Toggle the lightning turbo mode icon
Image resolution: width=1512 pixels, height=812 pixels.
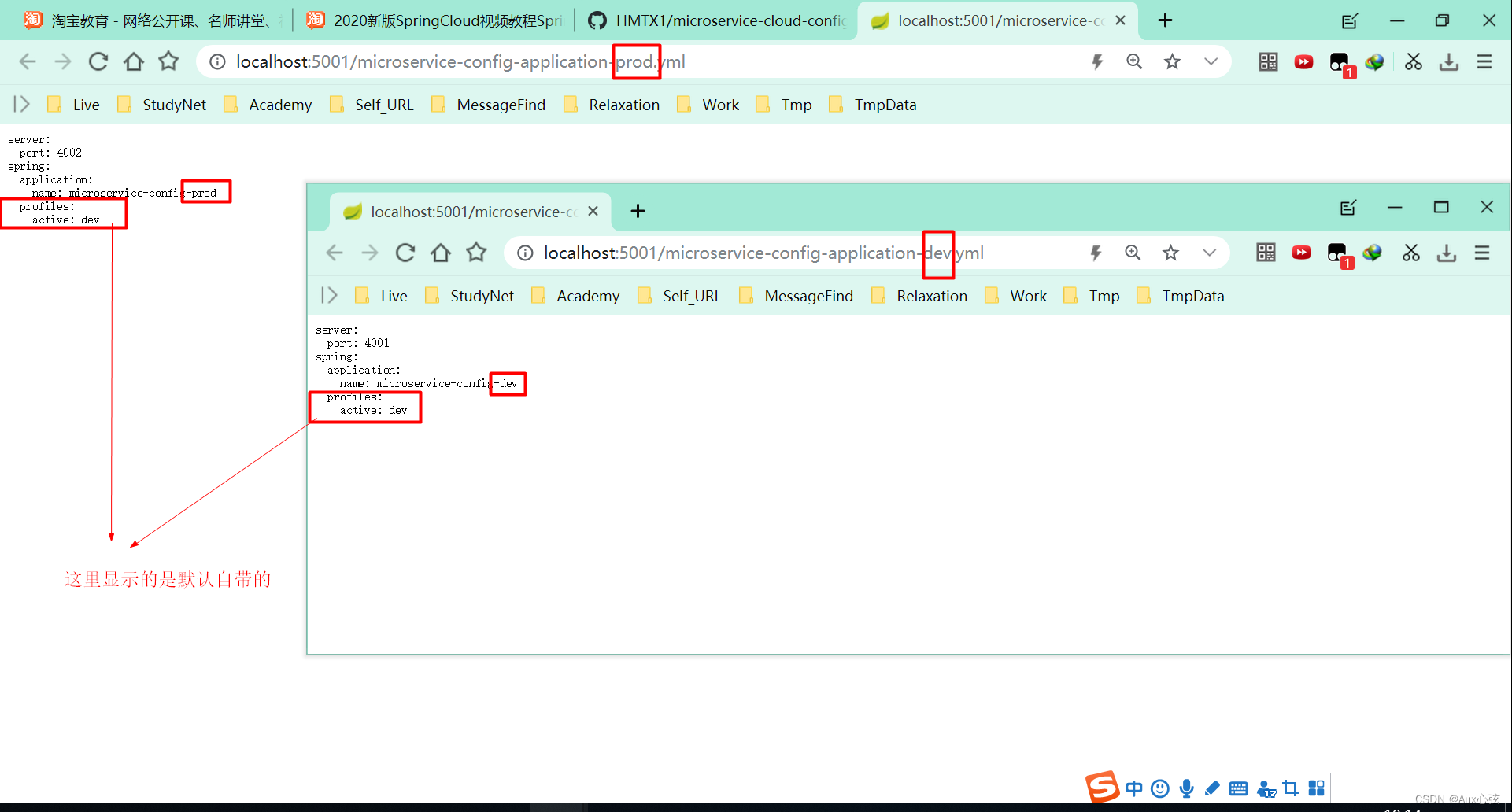click(x=1098, y=61)
